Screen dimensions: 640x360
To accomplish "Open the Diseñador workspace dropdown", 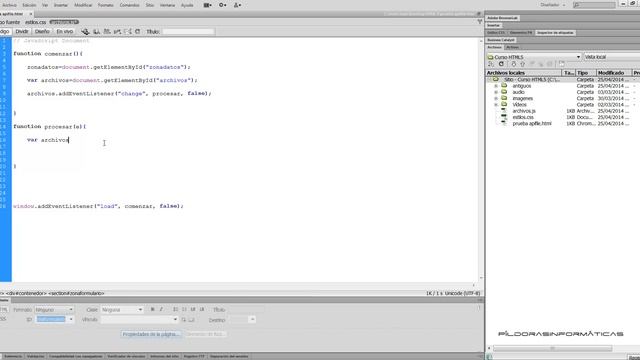I will (553, 5).
